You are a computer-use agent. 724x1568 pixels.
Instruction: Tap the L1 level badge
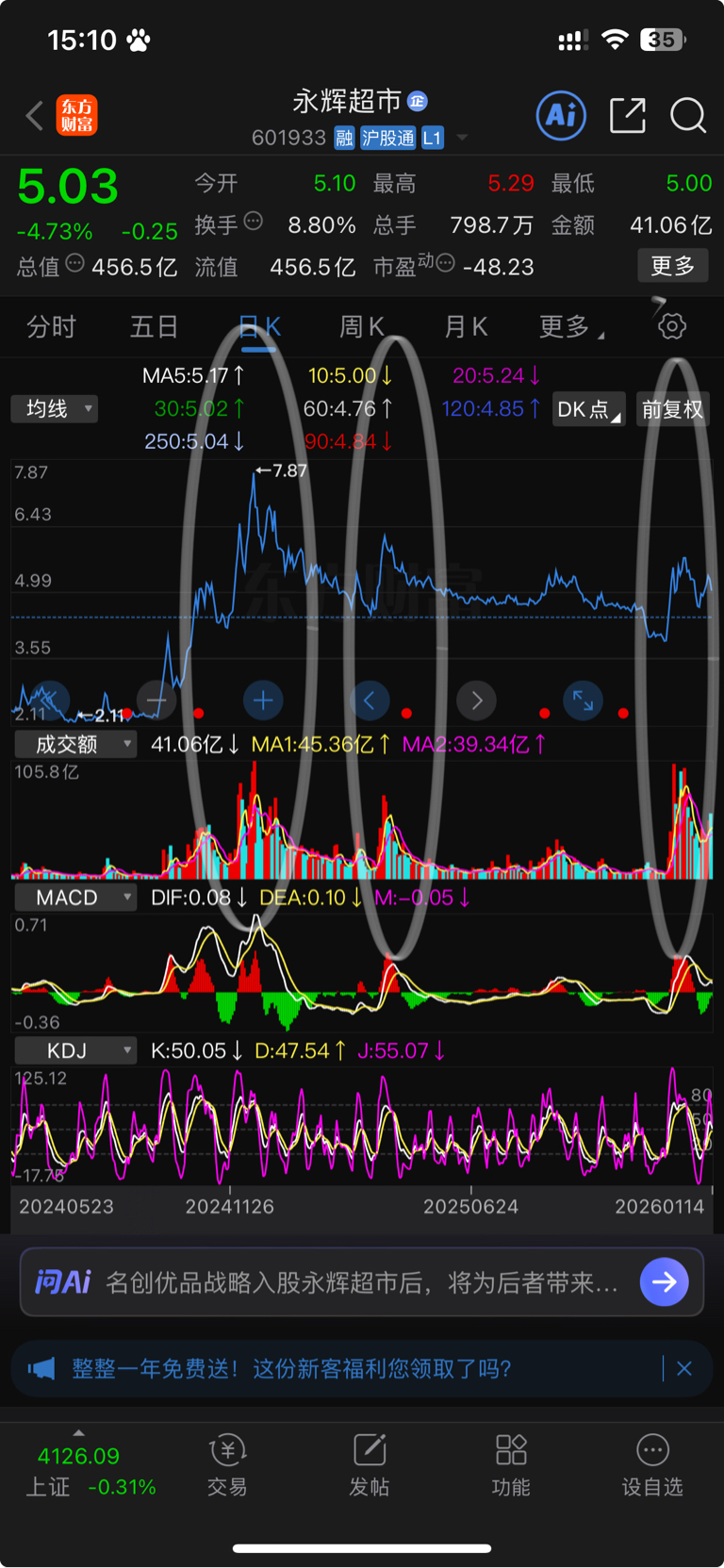432,139
